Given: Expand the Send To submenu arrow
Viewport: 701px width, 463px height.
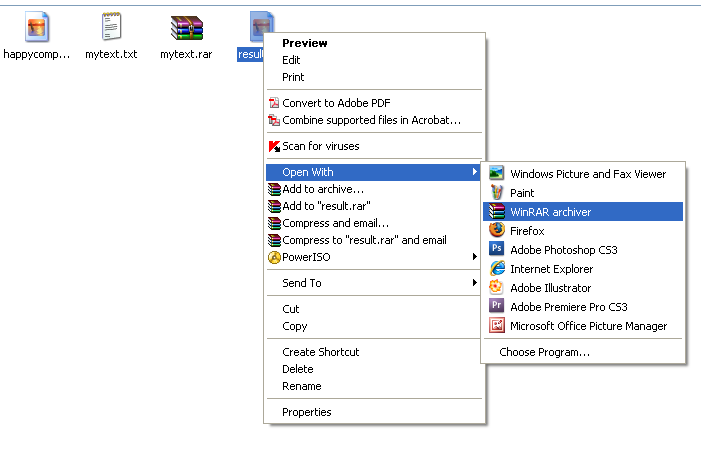Looking at the screenshot, I should pyautogui.click(x=474, y=282).
